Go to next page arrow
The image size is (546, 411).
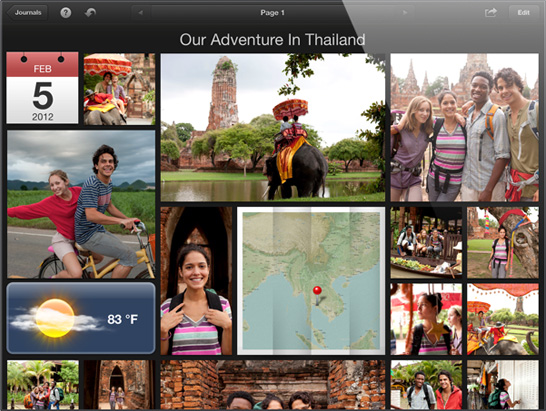point(405,13)
